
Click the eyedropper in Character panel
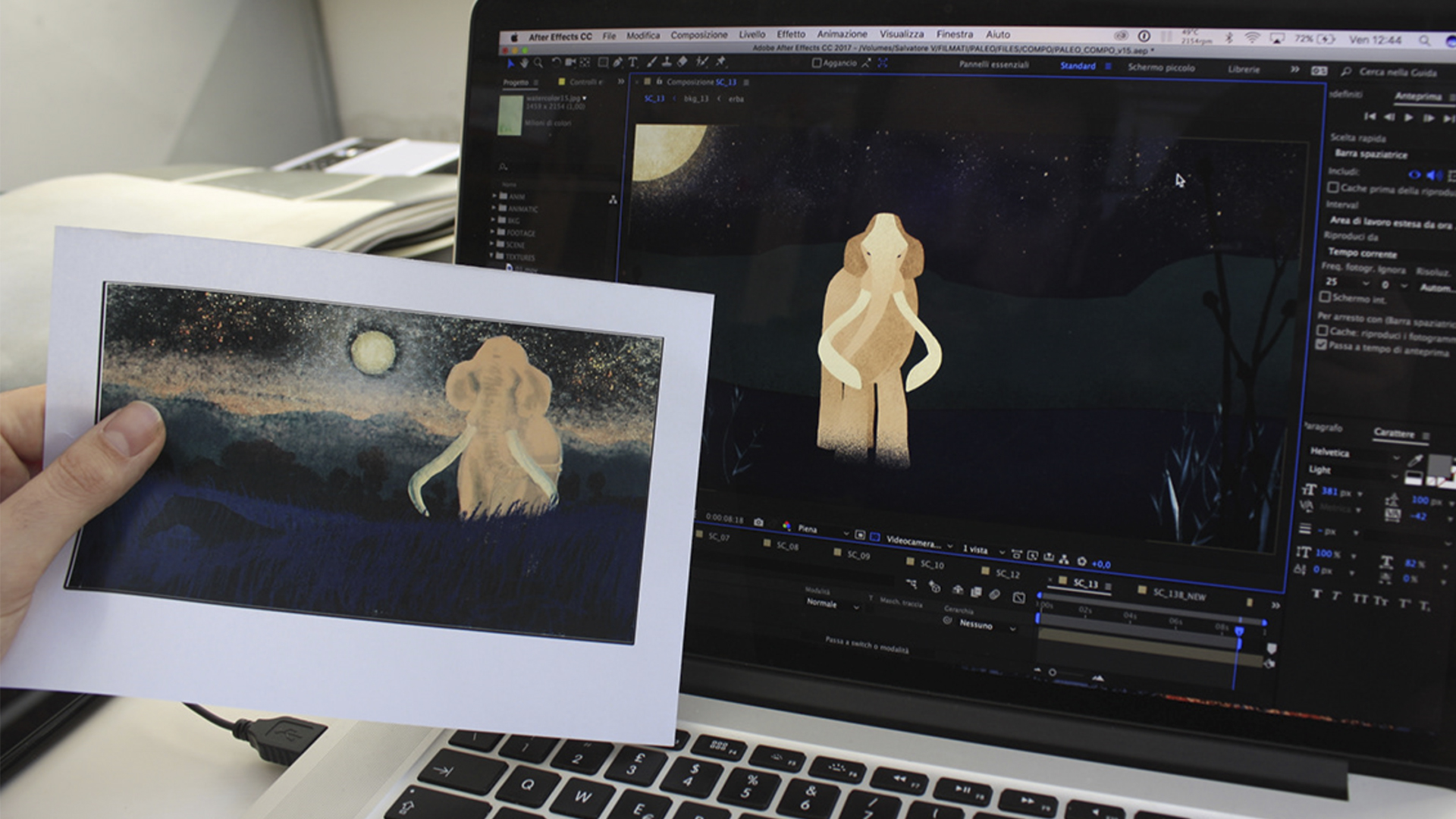1415,460
